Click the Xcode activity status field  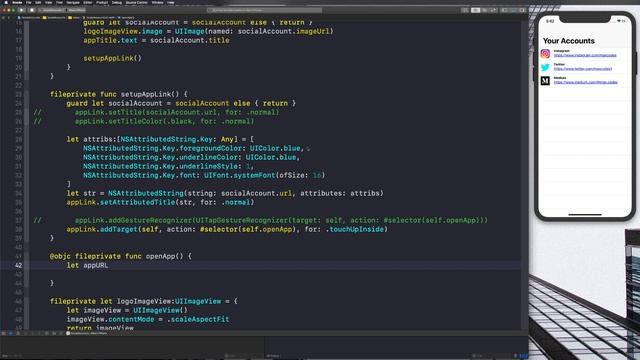coord(264,10)
